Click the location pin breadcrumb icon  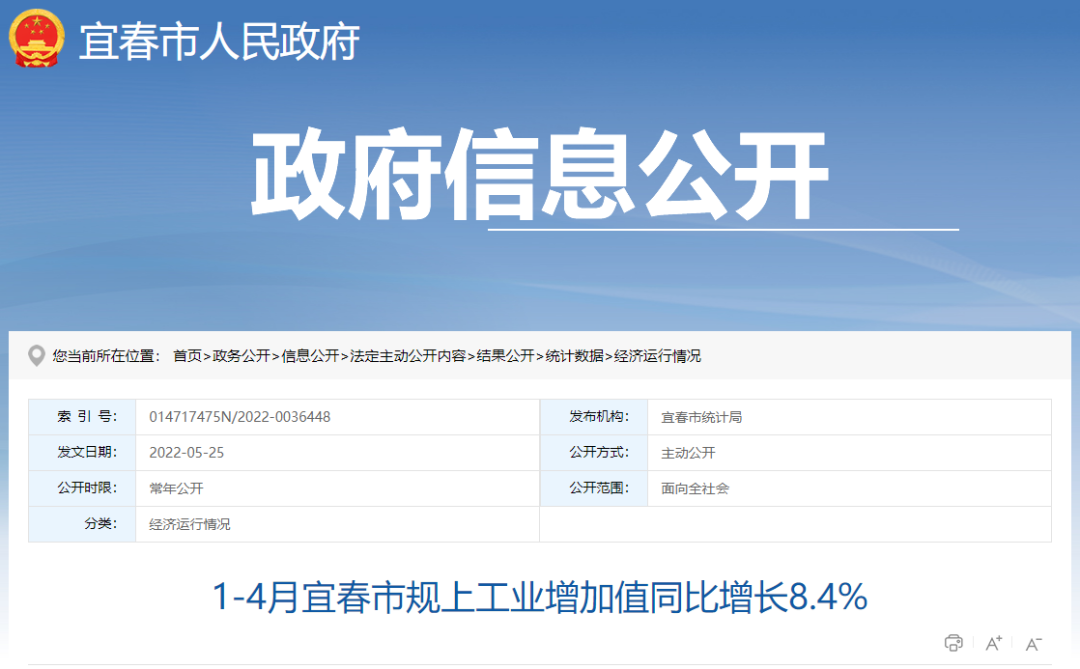pyautogui.click(x=39, y=355)
